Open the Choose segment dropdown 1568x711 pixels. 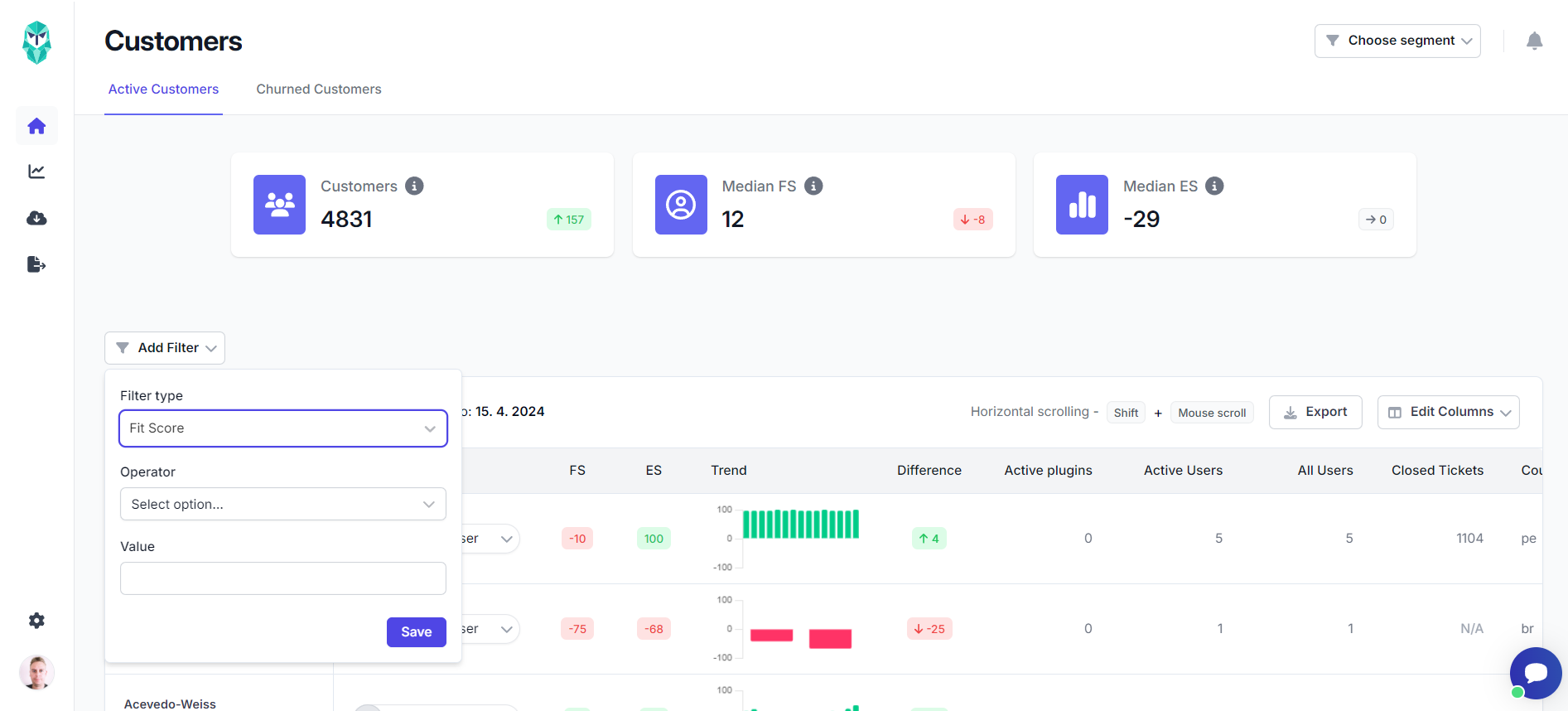pos(1397,41)
